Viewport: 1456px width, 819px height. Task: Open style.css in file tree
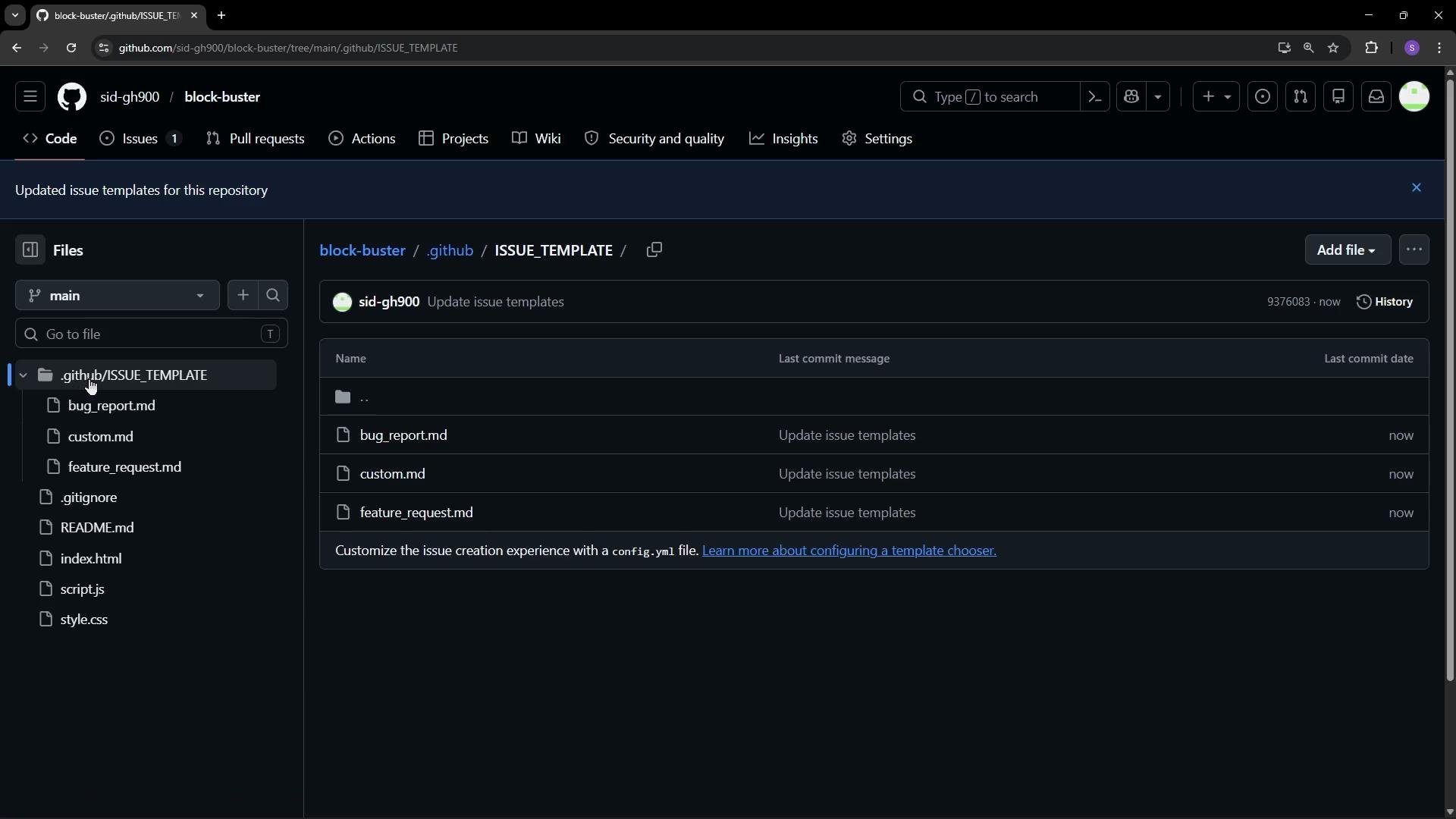pos(84,620)
